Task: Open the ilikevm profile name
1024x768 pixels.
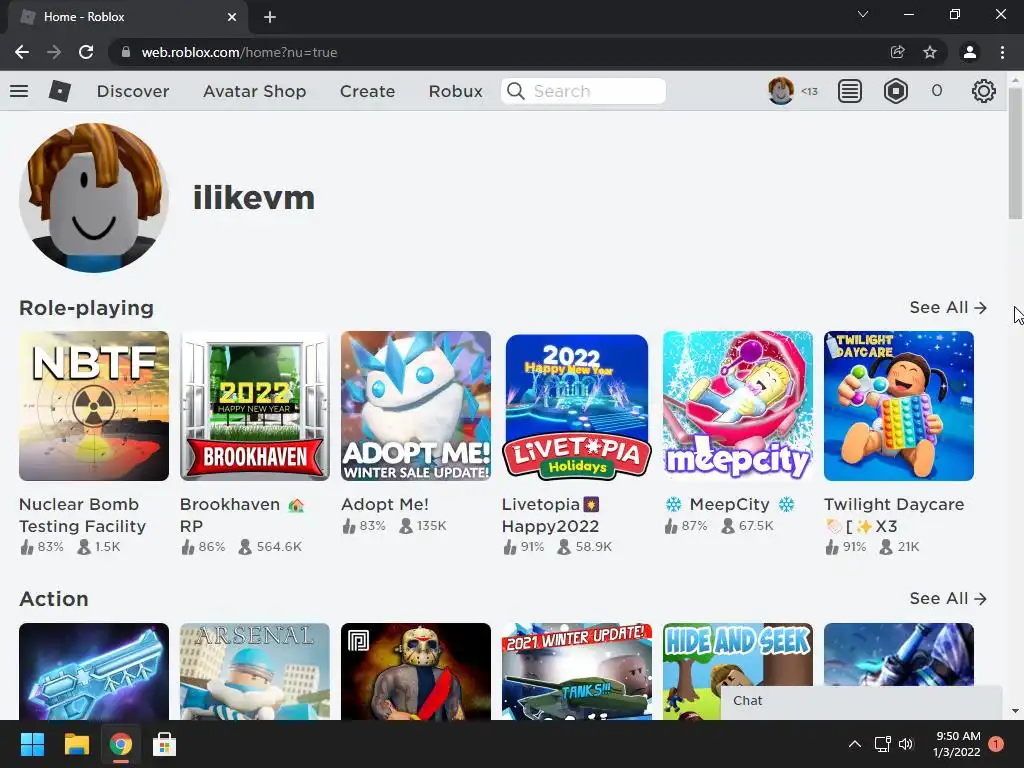Action: 253,198
